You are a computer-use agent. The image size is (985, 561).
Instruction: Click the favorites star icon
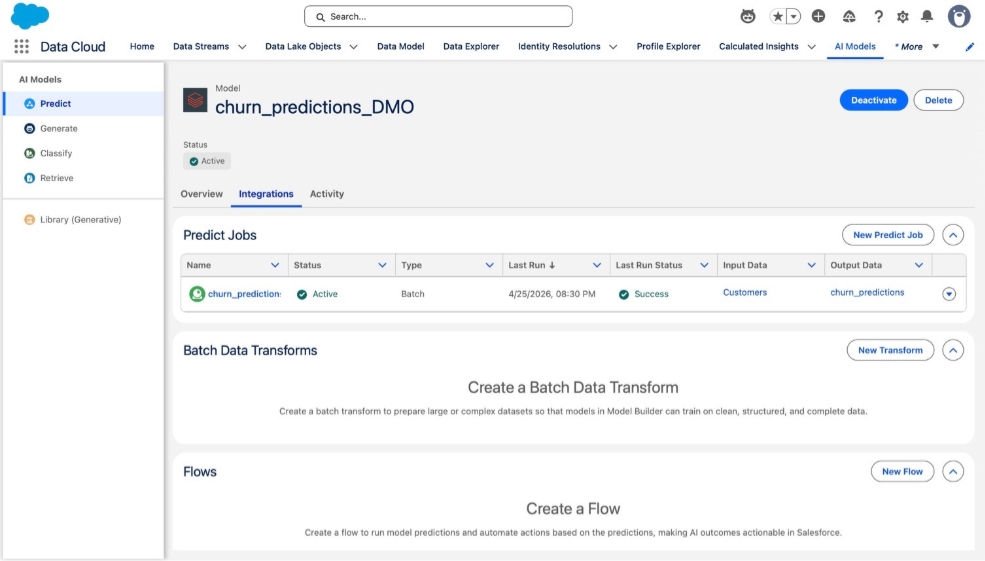click(778, 16)
